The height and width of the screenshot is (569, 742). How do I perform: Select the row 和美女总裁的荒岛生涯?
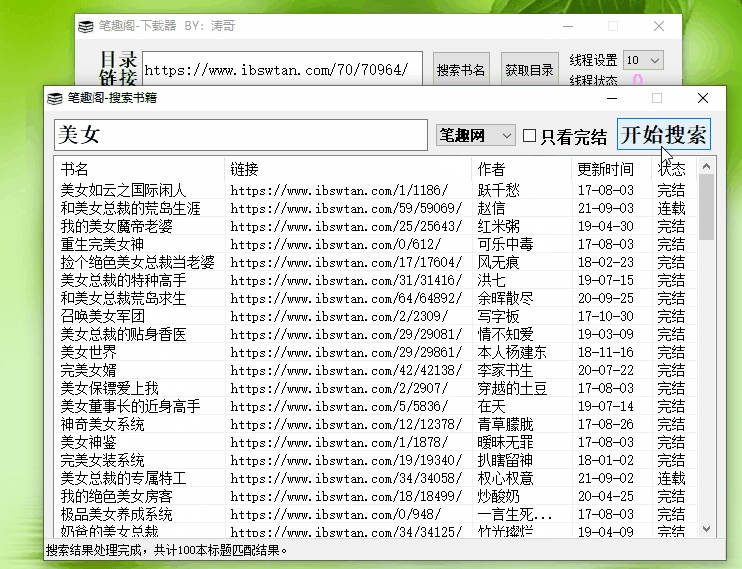click(x=376, y=208)
